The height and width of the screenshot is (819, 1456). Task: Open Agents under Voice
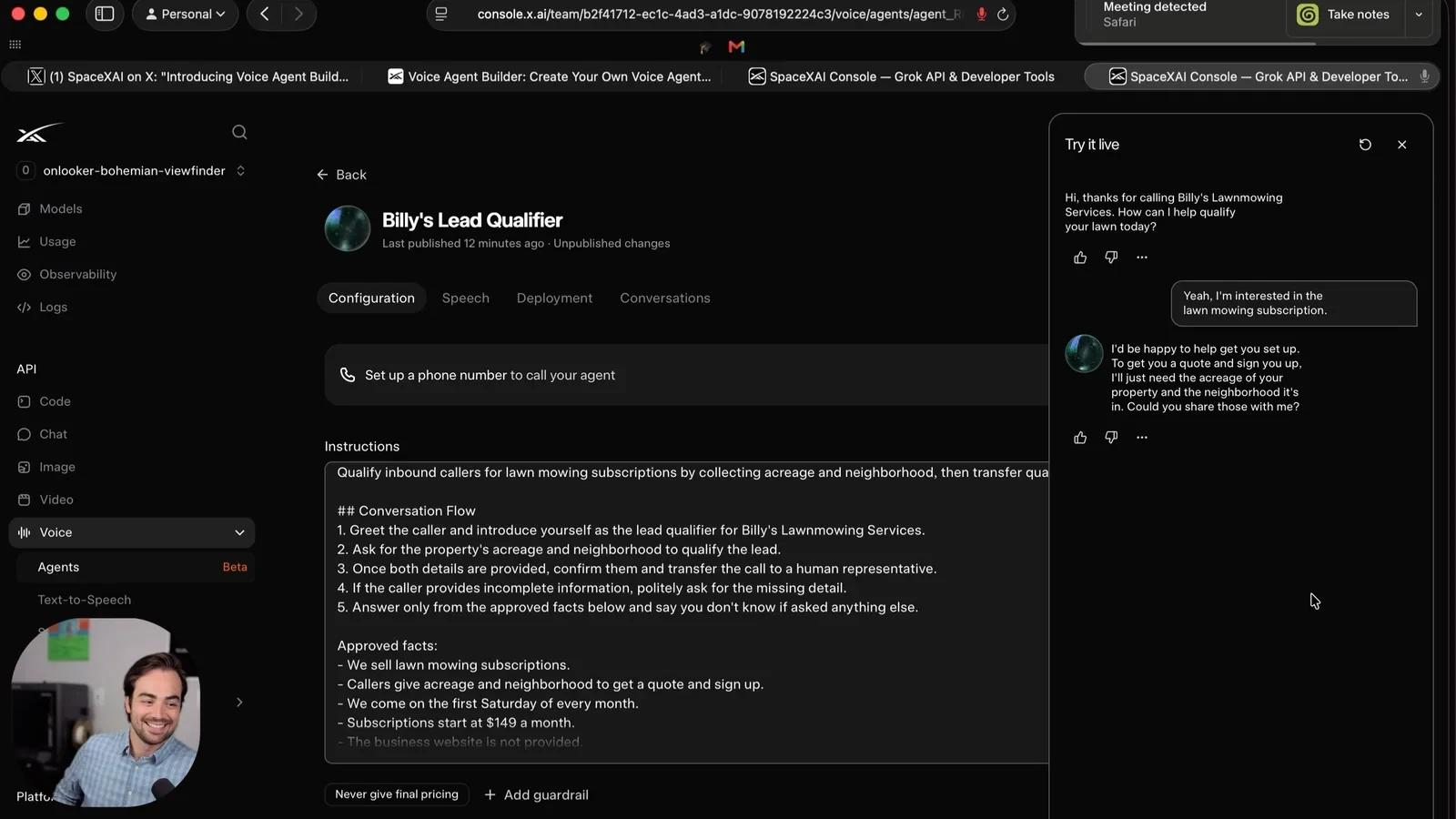pos(136,567)
